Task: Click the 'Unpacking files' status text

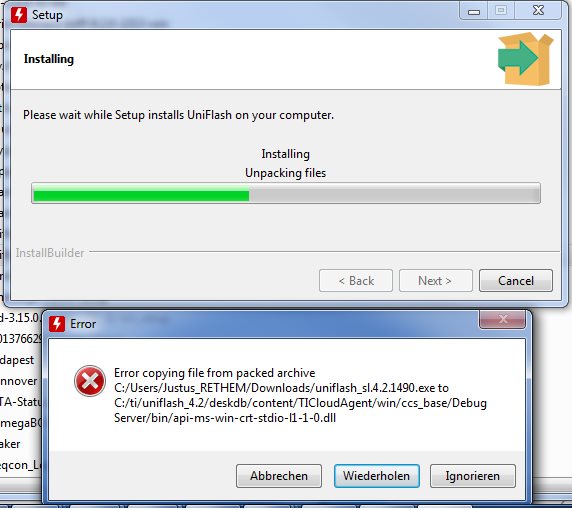Action: click(286, 173)
